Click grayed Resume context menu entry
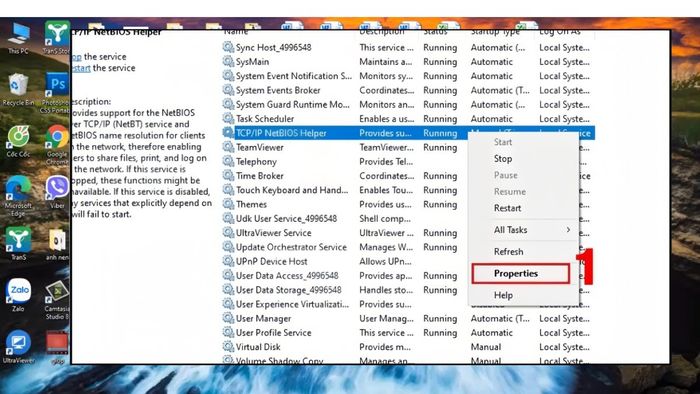This screenshot has height=394, width=700. 523,192
